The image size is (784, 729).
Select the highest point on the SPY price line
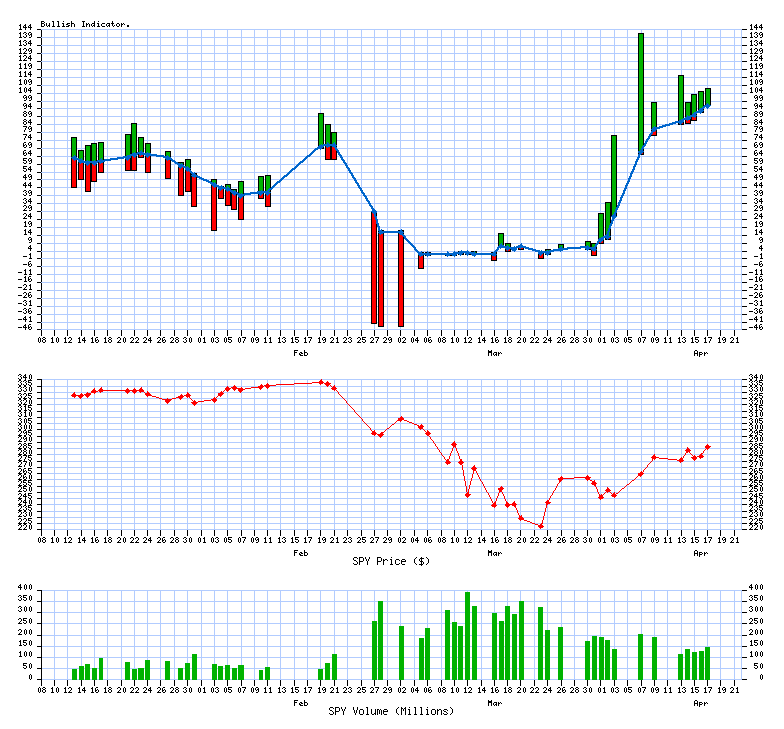(321, 381)
